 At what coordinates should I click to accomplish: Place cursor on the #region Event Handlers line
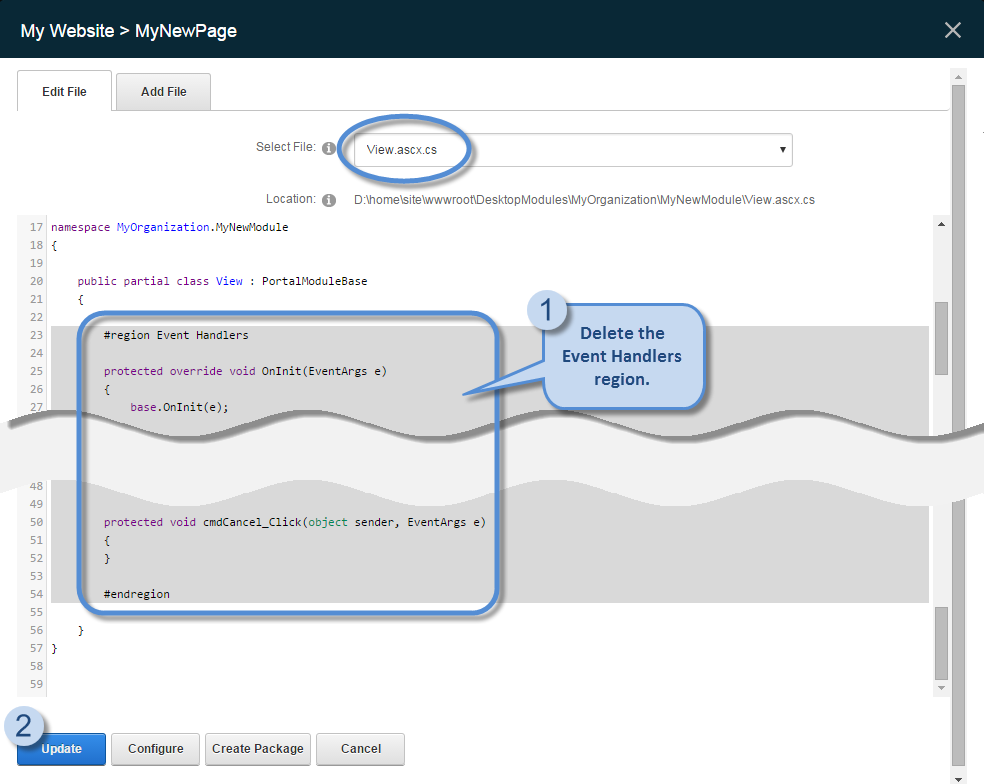[176, 335]
